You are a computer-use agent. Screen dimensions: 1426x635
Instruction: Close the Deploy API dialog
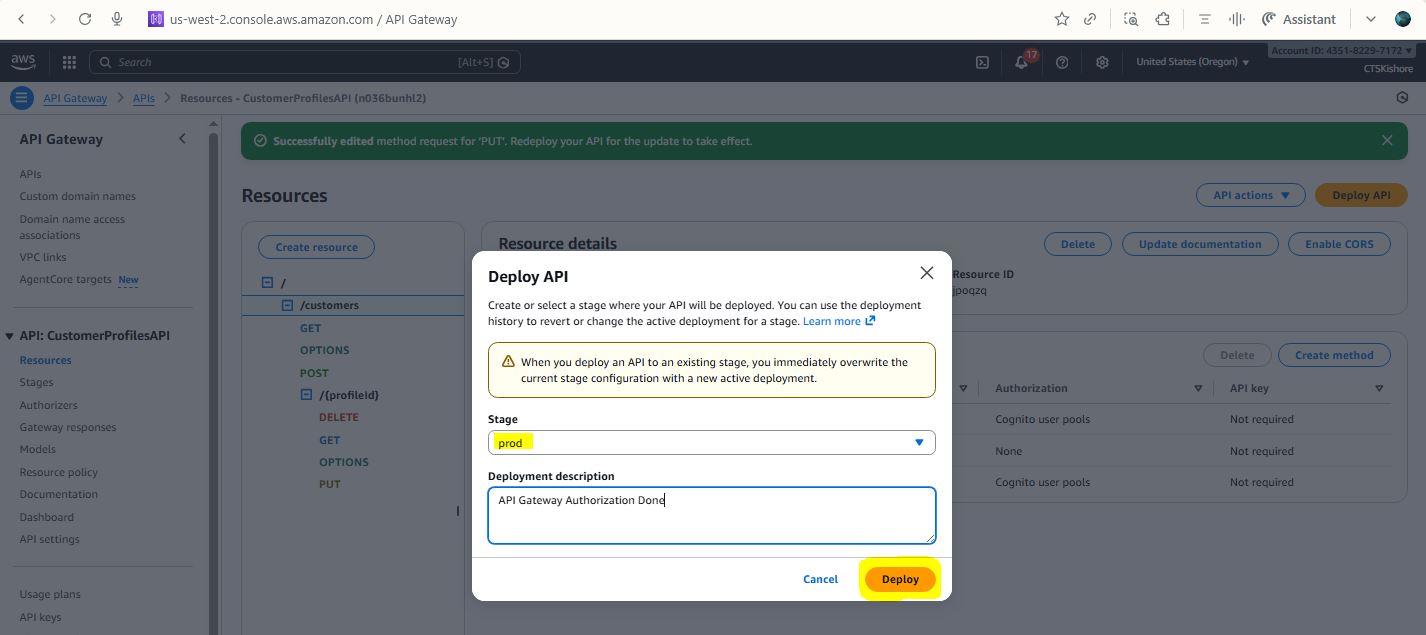point(926,273)
